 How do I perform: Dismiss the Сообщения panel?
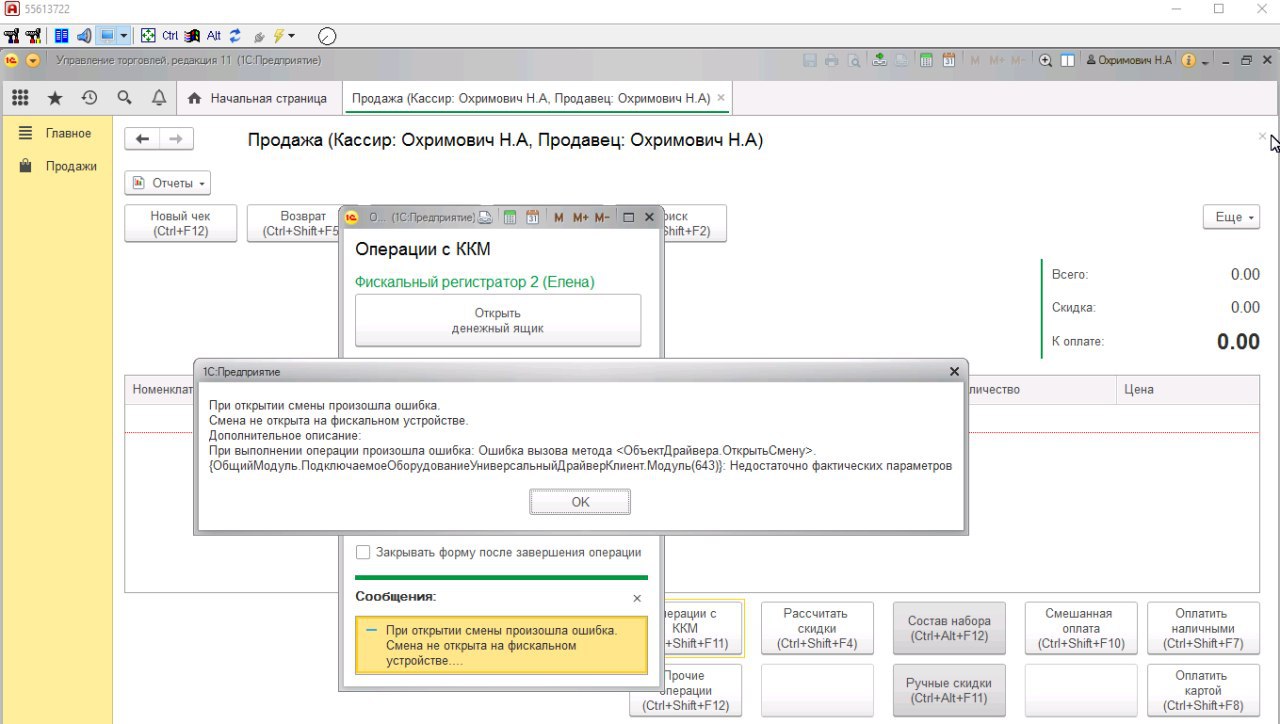click(x=637, y=598)
